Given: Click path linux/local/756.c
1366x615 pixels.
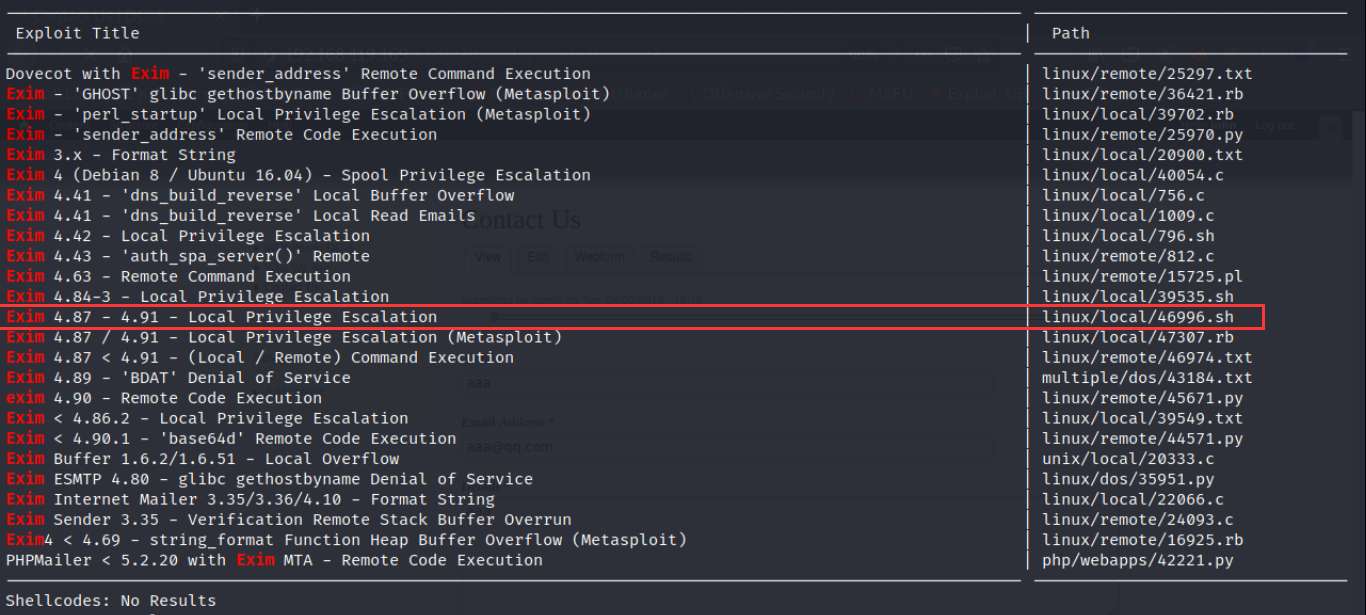Looking at the screenshot, I should tap(1123, 195).
